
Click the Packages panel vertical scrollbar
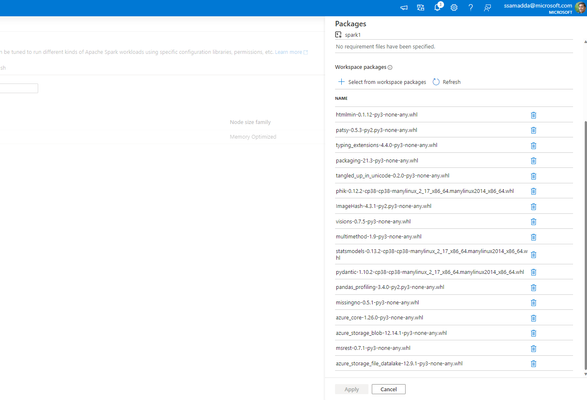[x=585, y=245]
